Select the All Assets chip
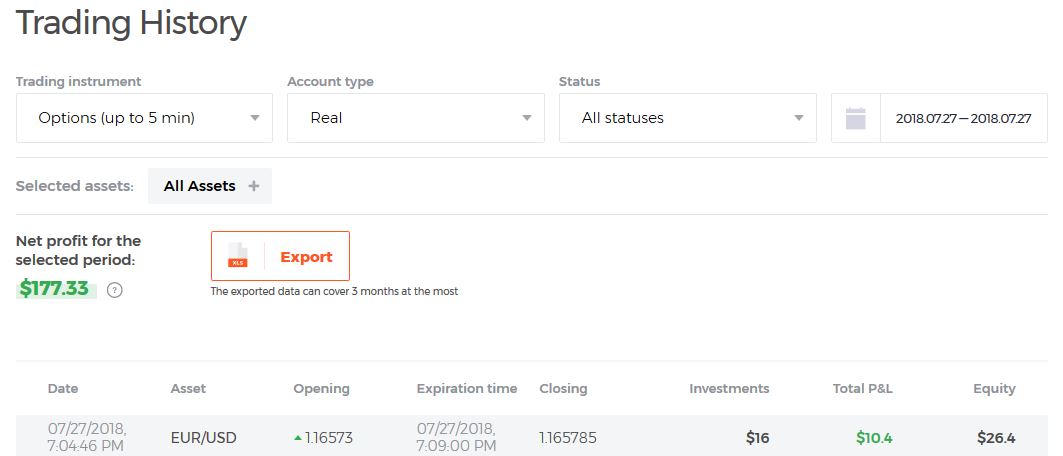The width and height of the screenshot is (1063, 456). click(210, 186)
